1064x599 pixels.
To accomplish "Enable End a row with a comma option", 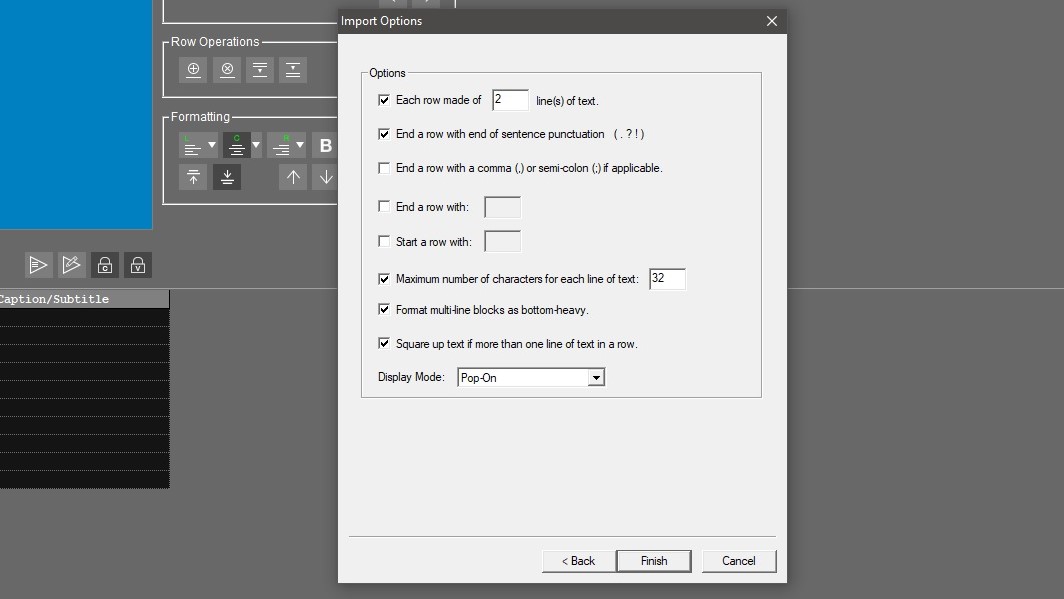I will pyautogui.click(x=384, y=168).
